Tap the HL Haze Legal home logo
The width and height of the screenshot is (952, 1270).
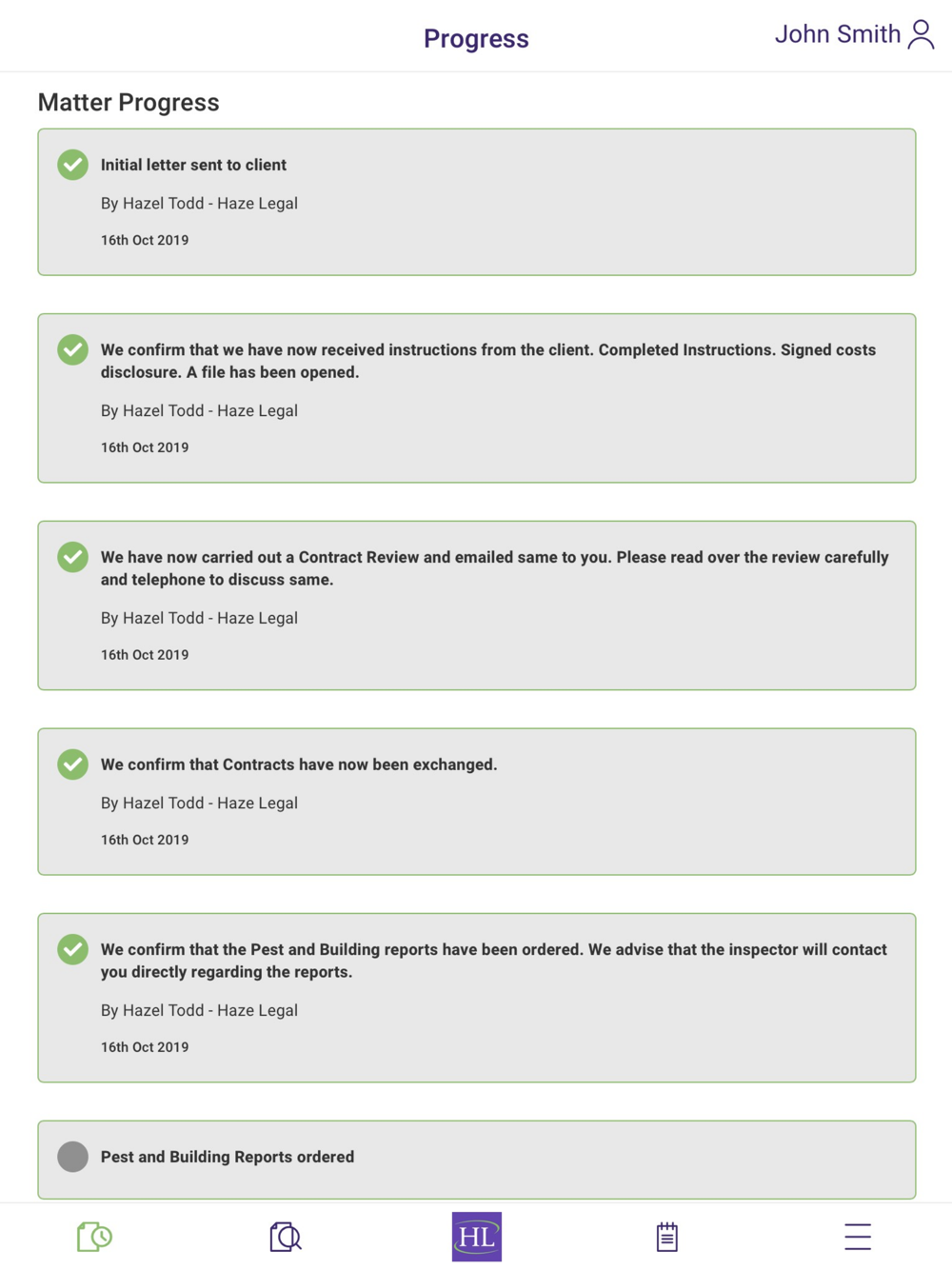pos(476,1237)
